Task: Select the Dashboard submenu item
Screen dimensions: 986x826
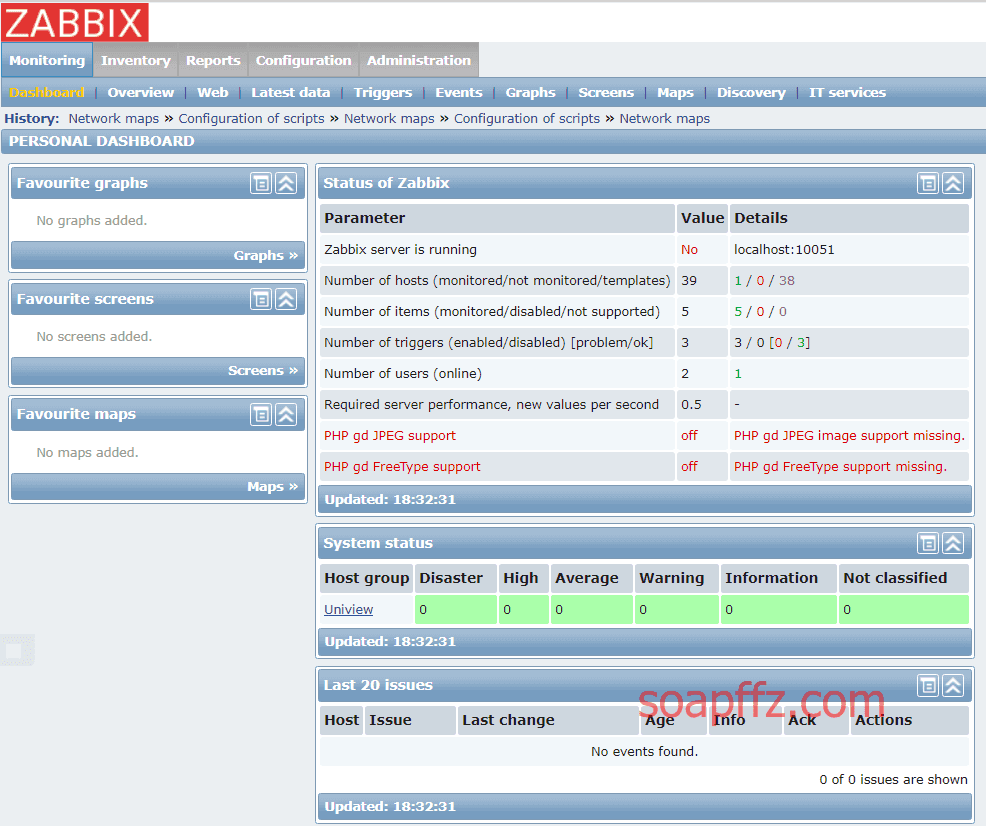Action: tap(47, 92)
